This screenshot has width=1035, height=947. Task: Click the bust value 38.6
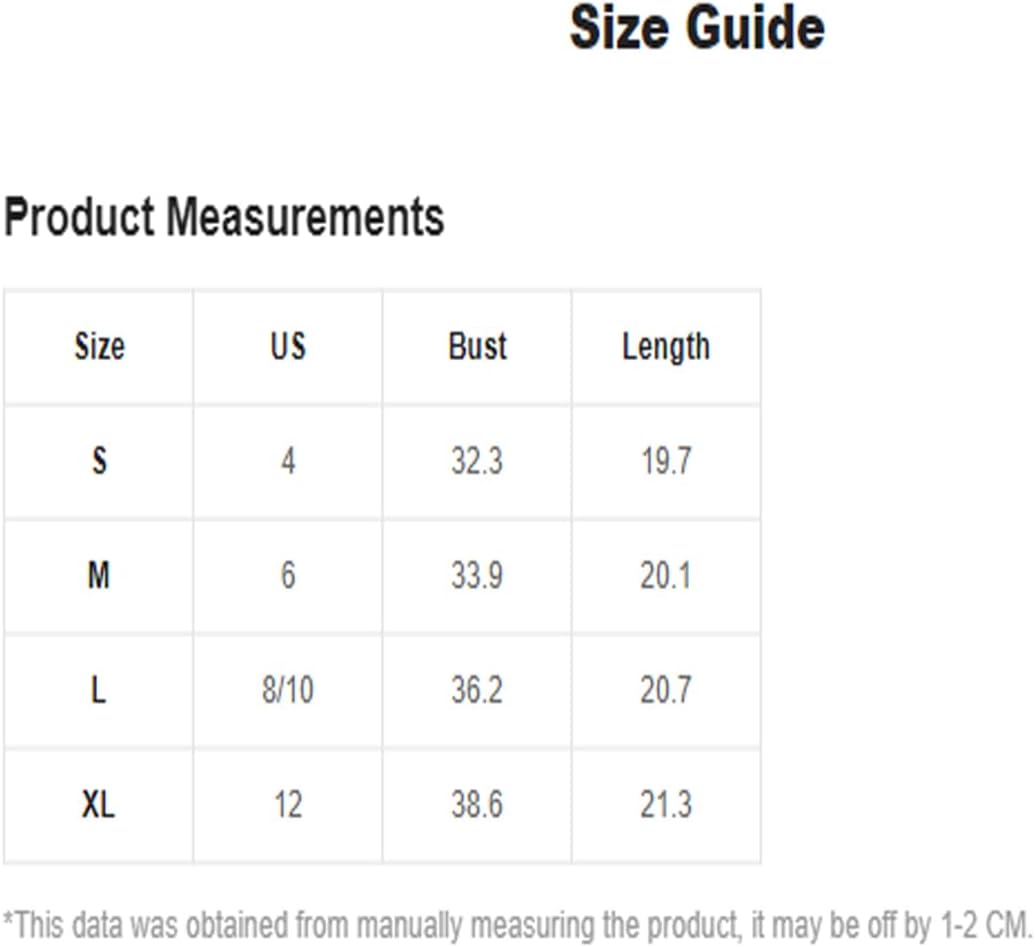point(477,804)
